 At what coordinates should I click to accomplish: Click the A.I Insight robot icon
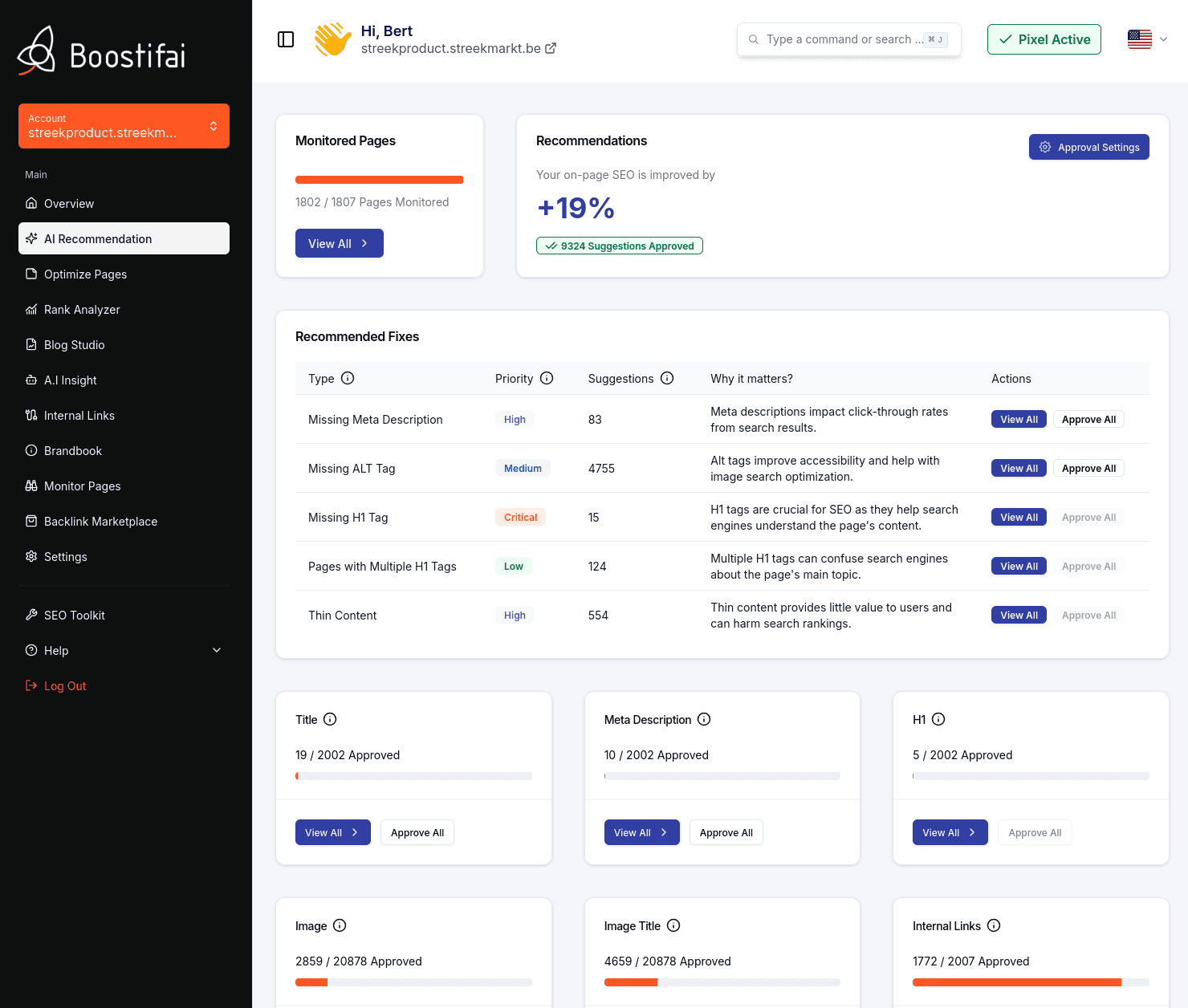(31, 380)
